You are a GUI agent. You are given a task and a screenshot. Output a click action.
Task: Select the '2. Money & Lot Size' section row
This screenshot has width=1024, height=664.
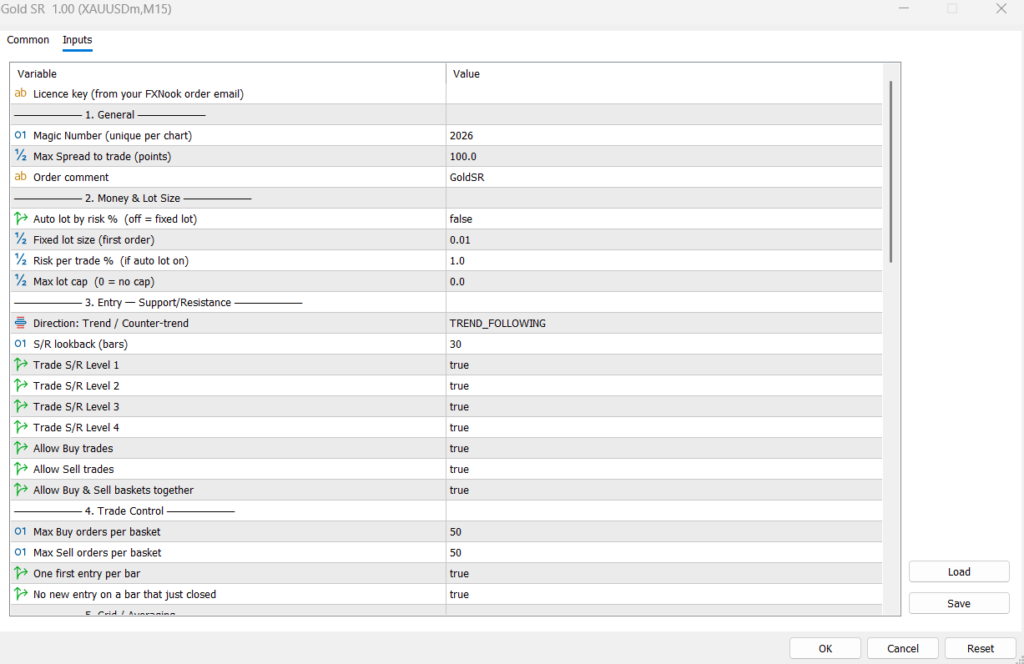pos(446,198)
